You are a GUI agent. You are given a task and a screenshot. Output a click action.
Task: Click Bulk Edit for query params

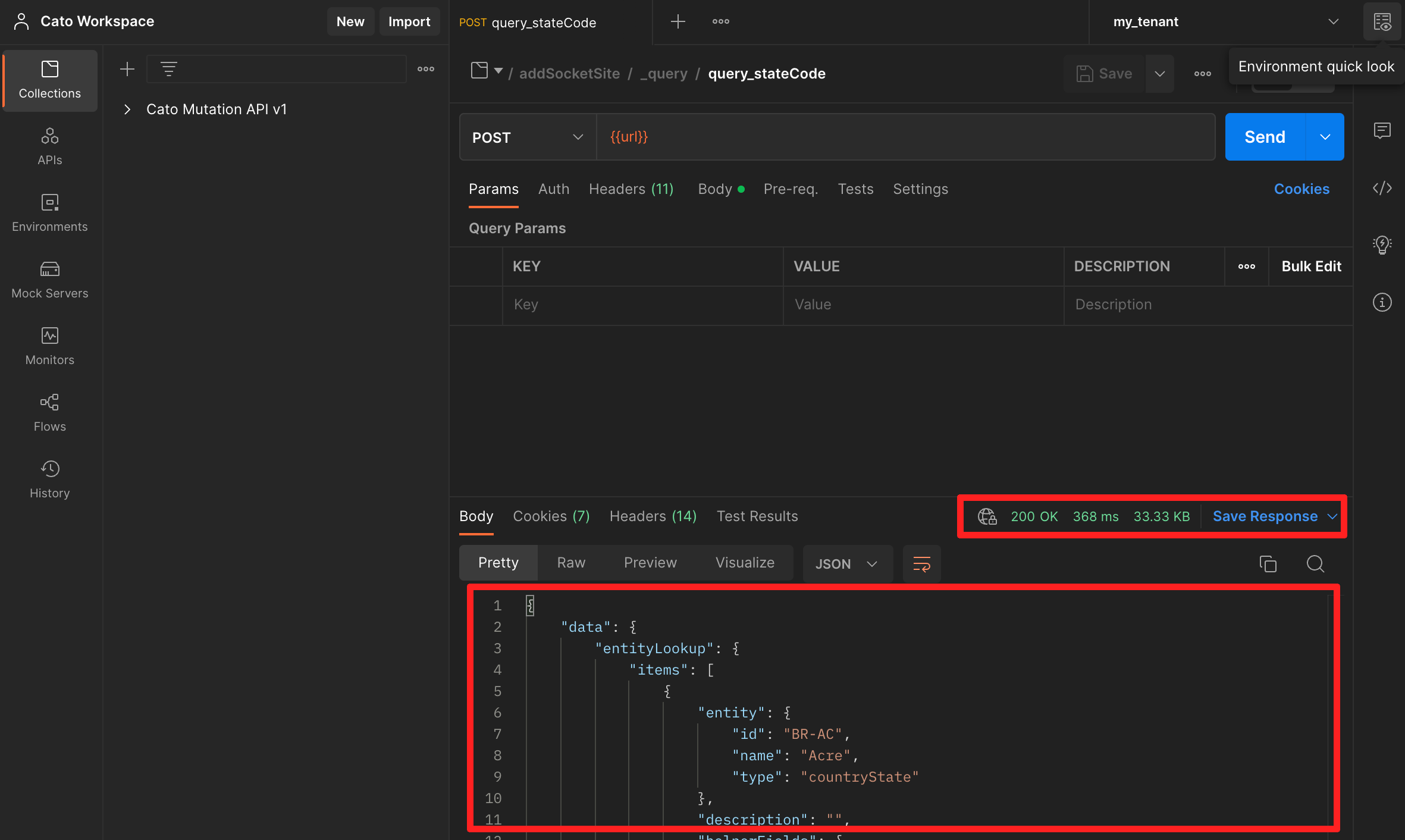(x=1310, y=266)
